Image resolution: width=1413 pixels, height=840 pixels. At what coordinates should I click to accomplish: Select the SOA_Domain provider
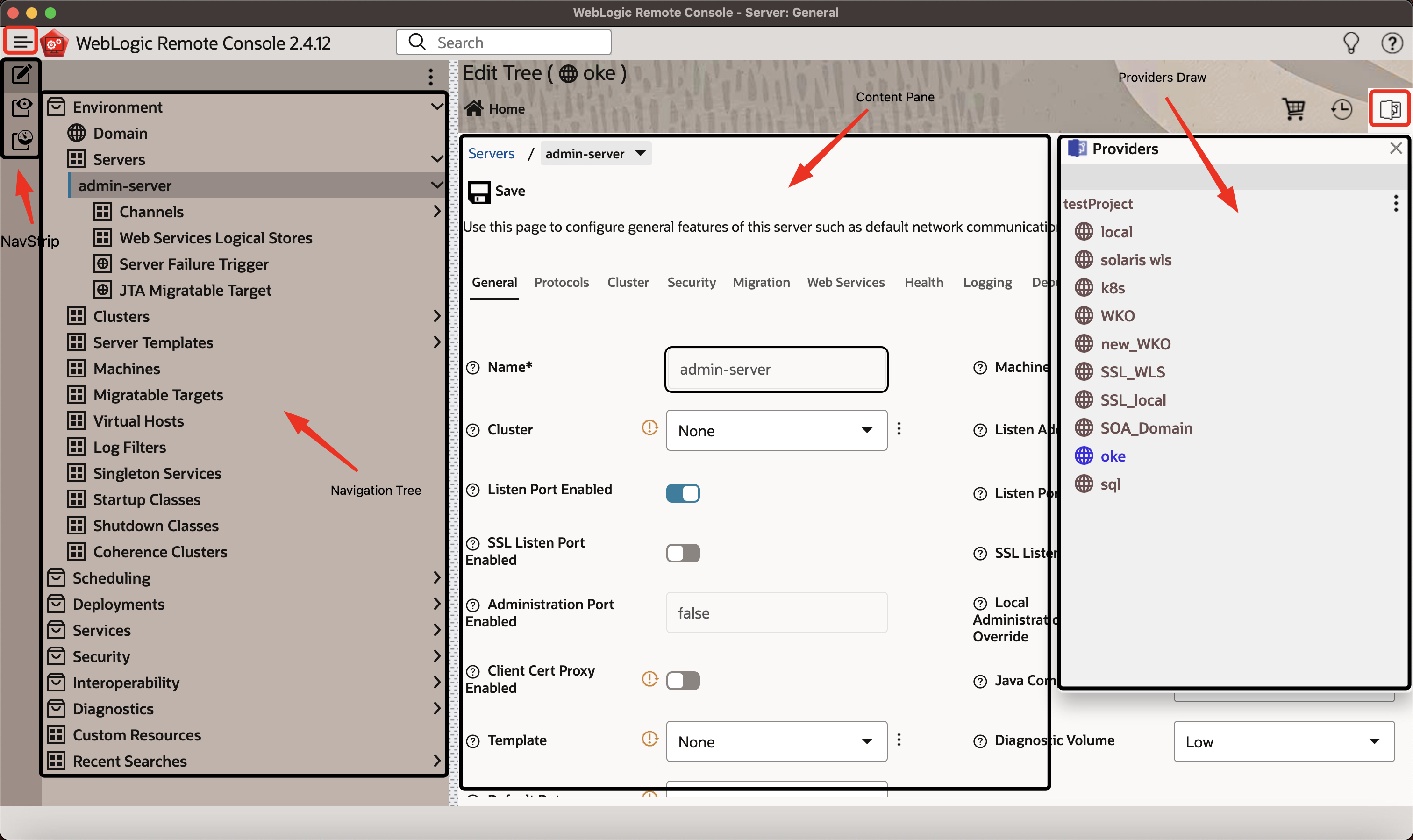1146,428
